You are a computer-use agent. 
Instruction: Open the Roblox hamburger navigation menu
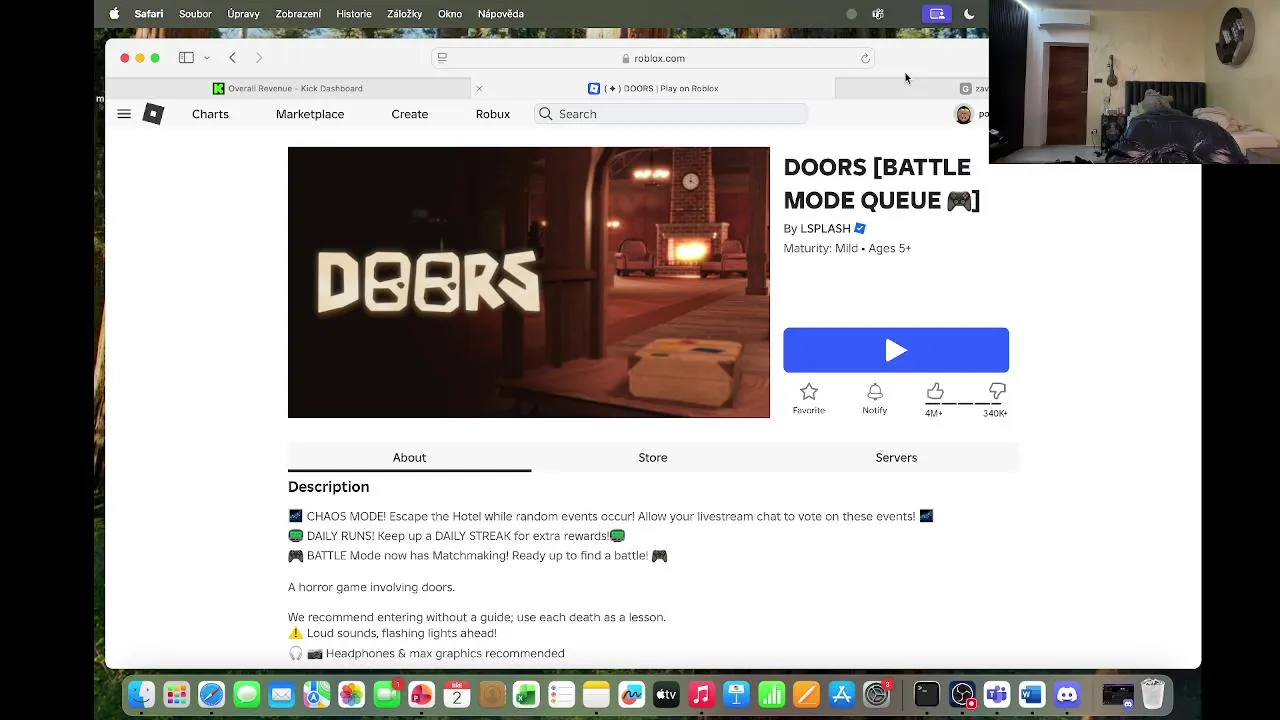(x=124, y=114)
